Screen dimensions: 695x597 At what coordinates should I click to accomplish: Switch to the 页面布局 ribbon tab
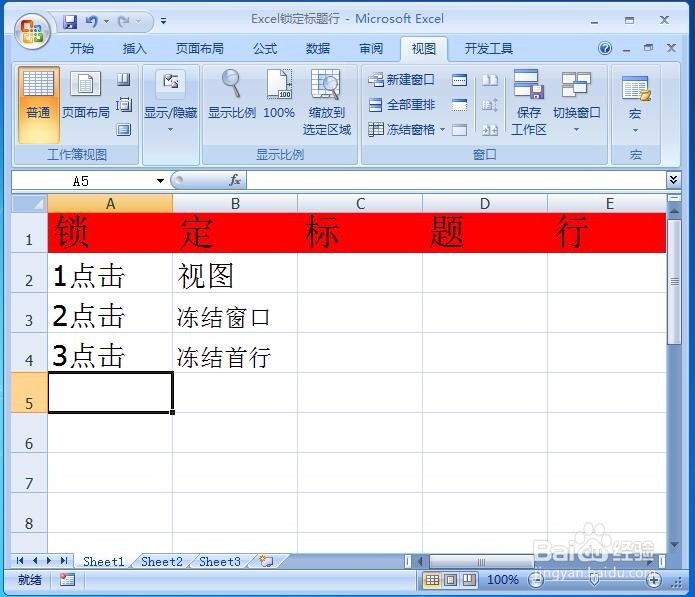click(200, 48)
